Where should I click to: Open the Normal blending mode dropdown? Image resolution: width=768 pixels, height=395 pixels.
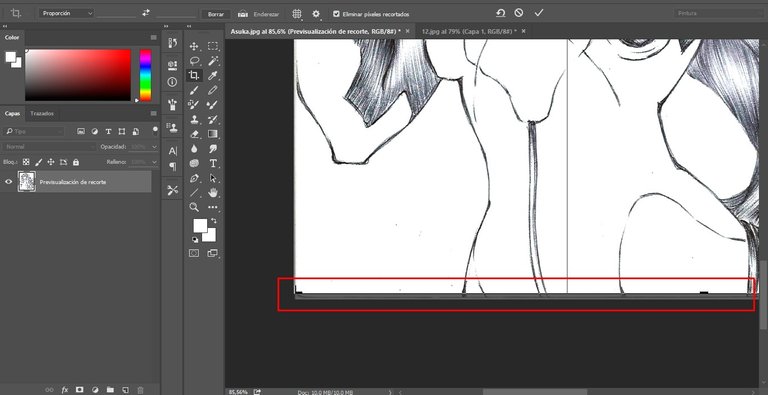49,147
